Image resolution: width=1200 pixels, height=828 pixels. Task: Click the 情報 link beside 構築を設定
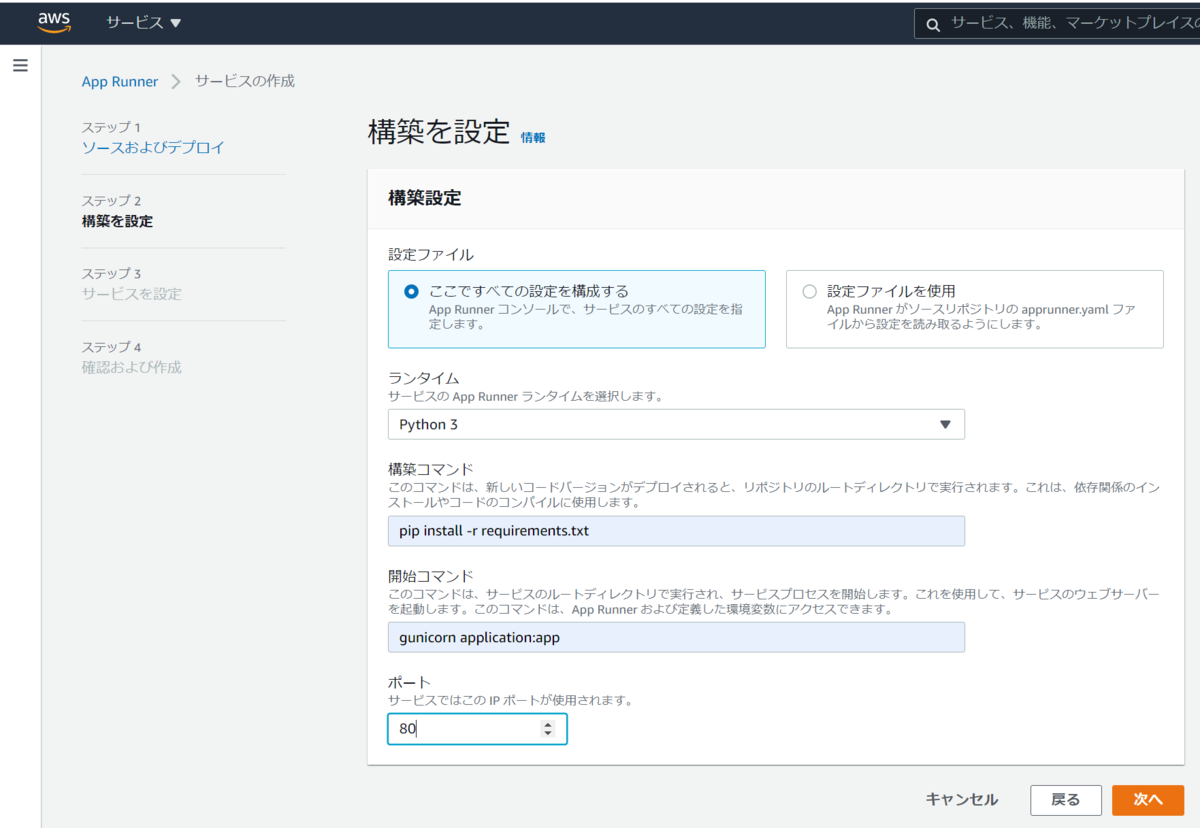pos(534,138)
